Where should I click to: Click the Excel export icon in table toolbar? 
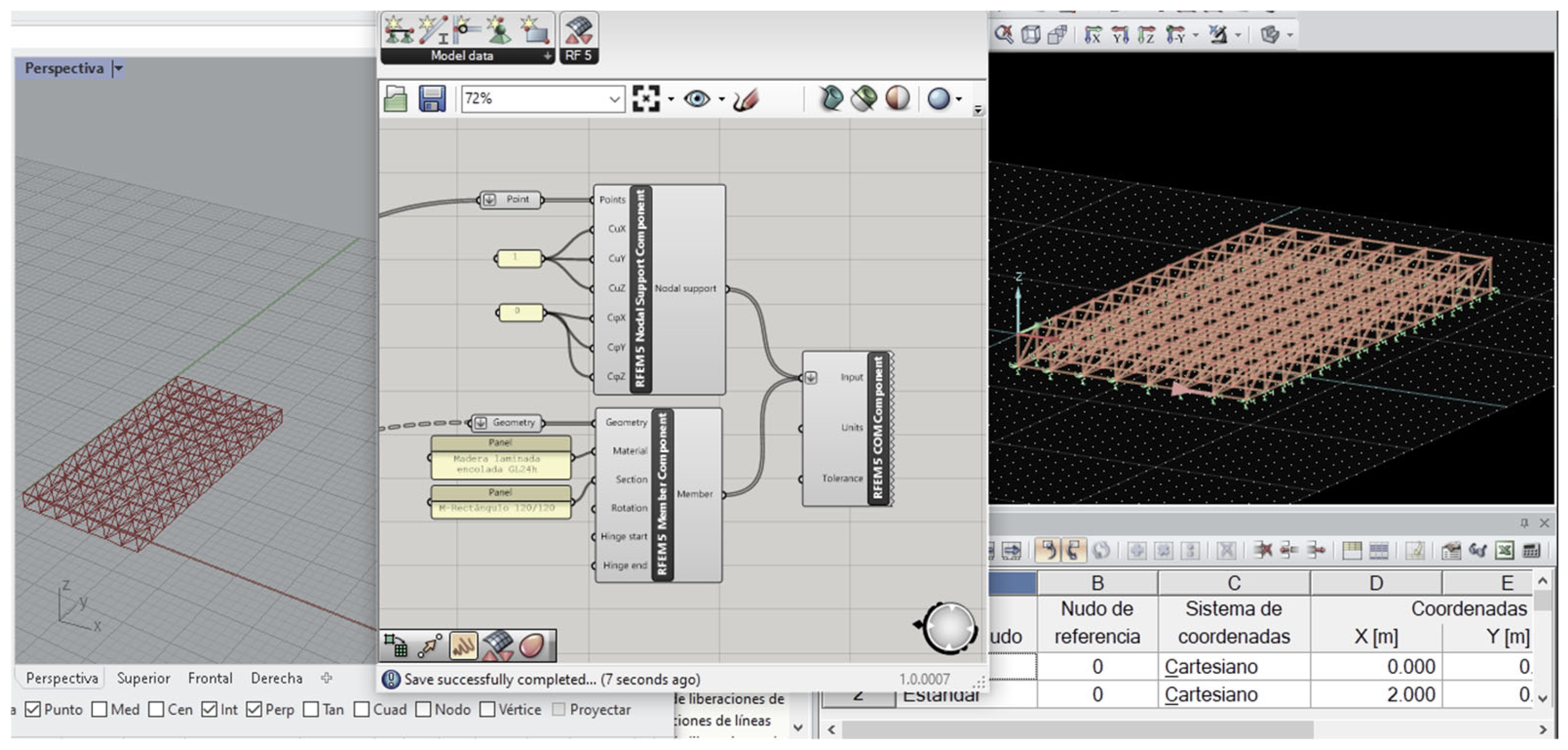click(1504, 550)
